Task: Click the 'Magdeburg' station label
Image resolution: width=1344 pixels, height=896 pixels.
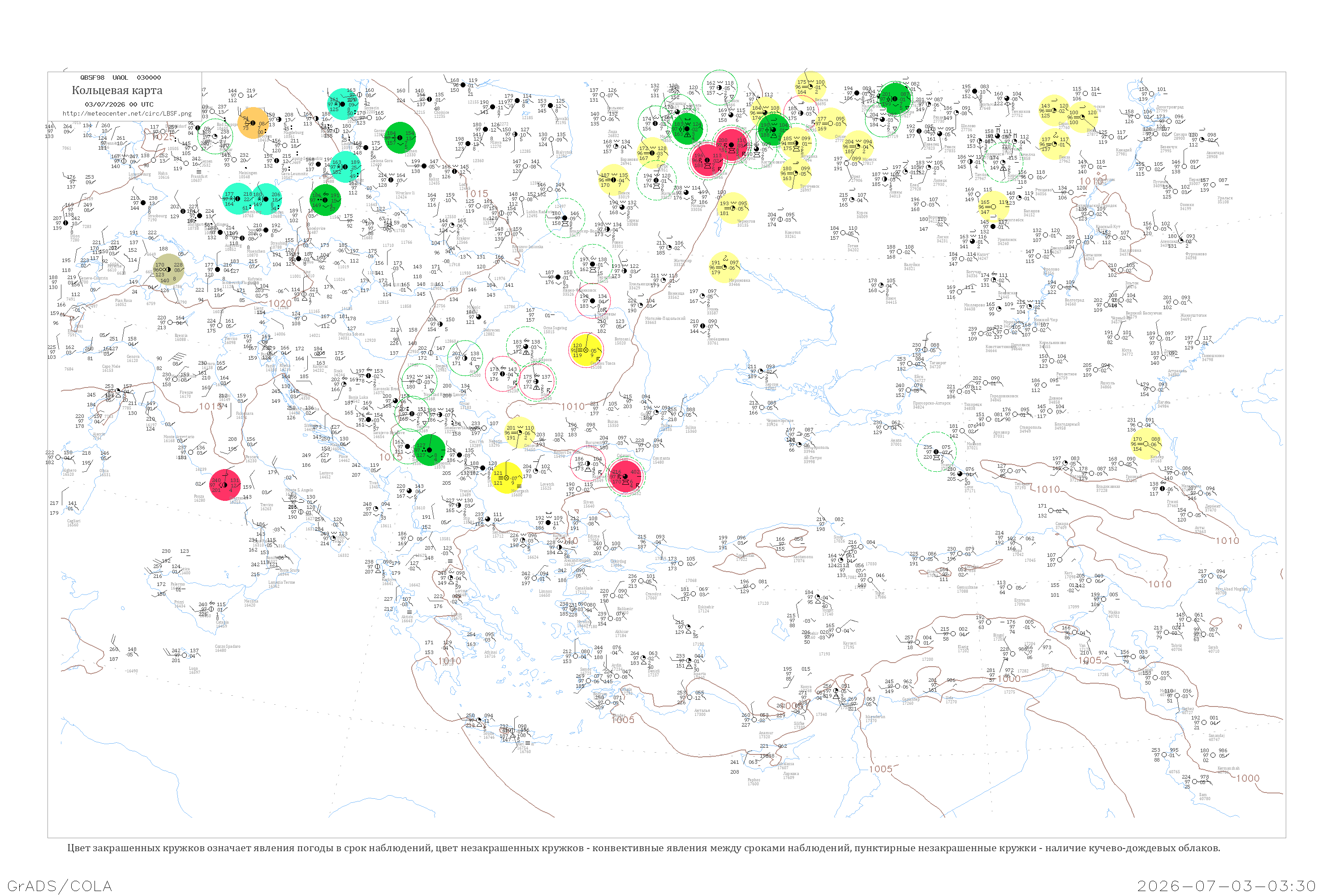Action: (294, 133)
